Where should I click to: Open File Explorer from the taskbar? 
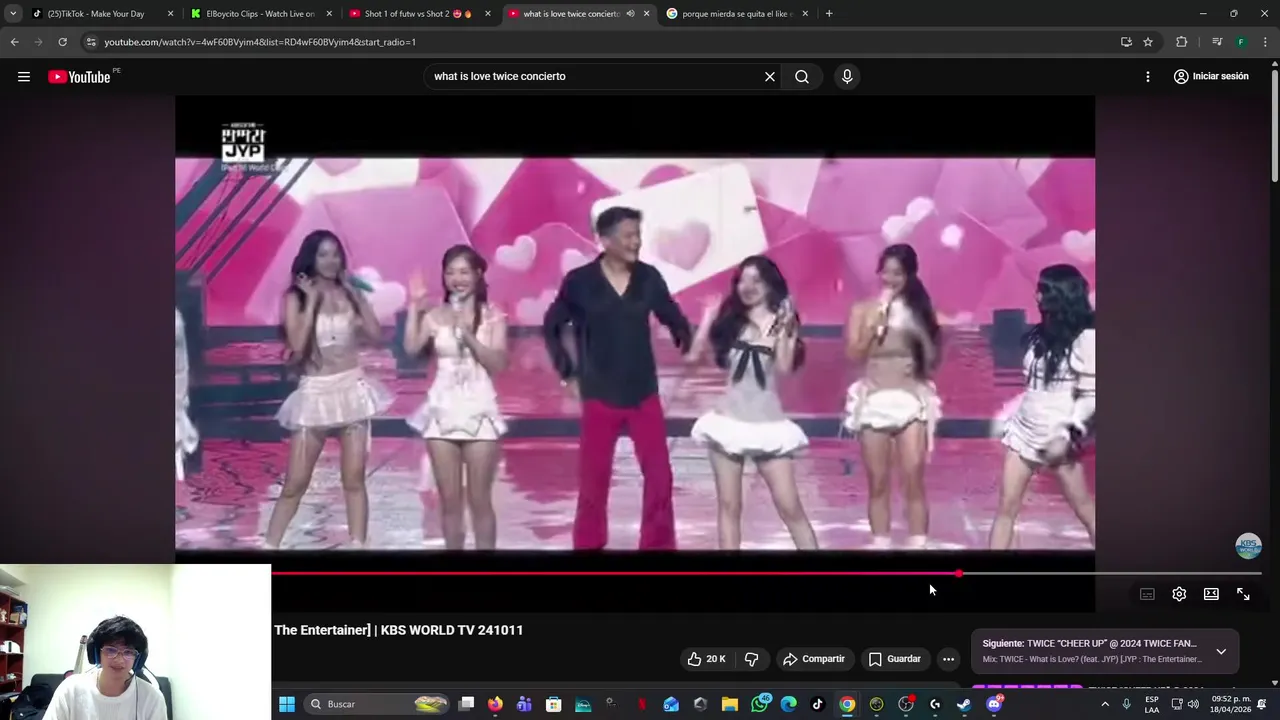coord(730,704)
